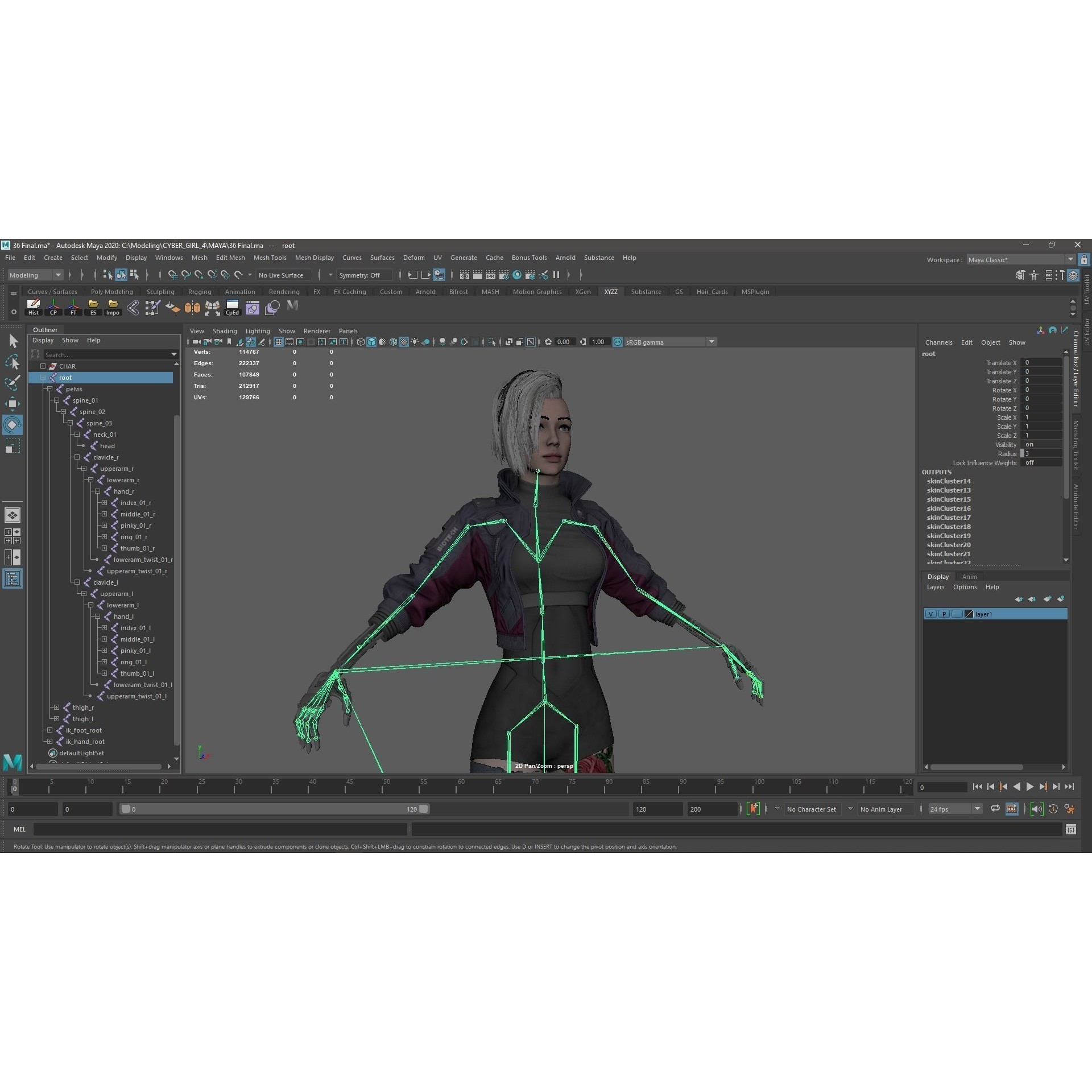
Task: Click the CpEd icon on the shelf
Action: pyautogui.click(x=232, y=307)
